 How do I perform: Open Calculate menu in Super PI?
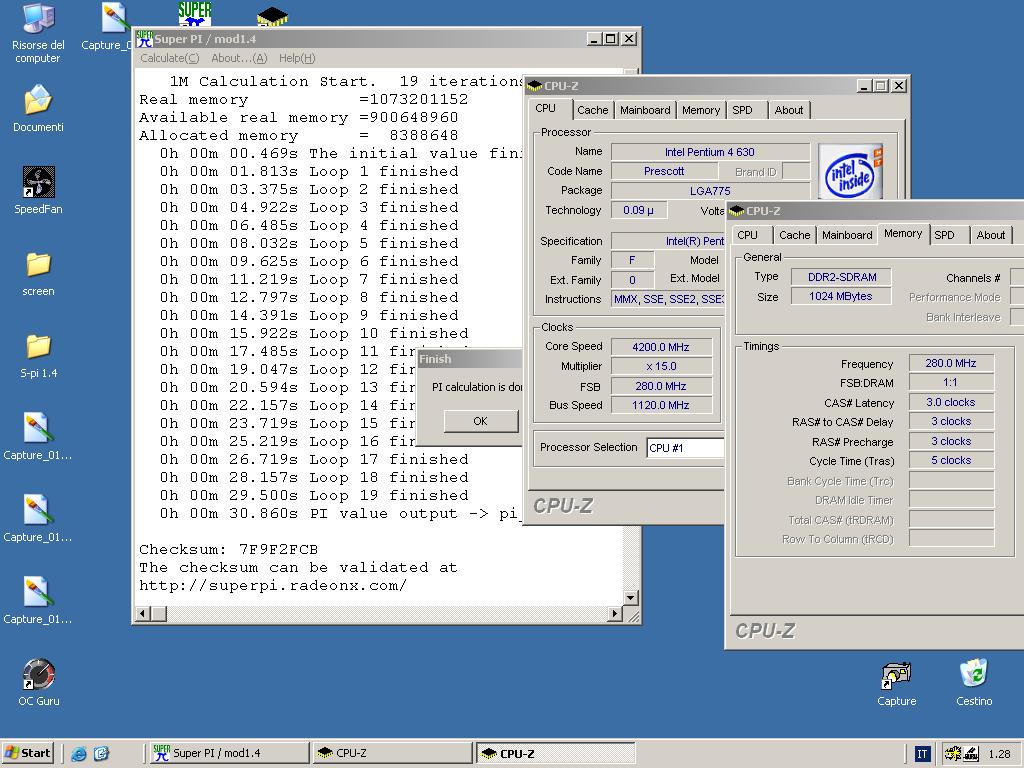click(169, 58)
